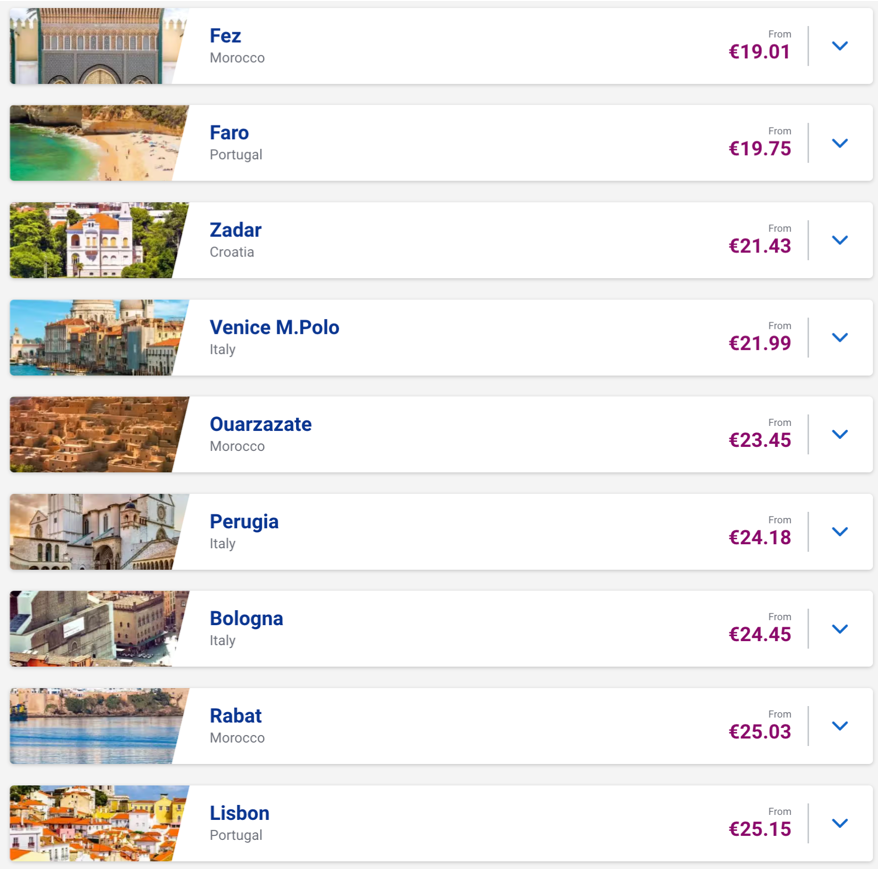Select the Perugia destination title
Viewport: 879px width, 869px height.
coord(244,521)
